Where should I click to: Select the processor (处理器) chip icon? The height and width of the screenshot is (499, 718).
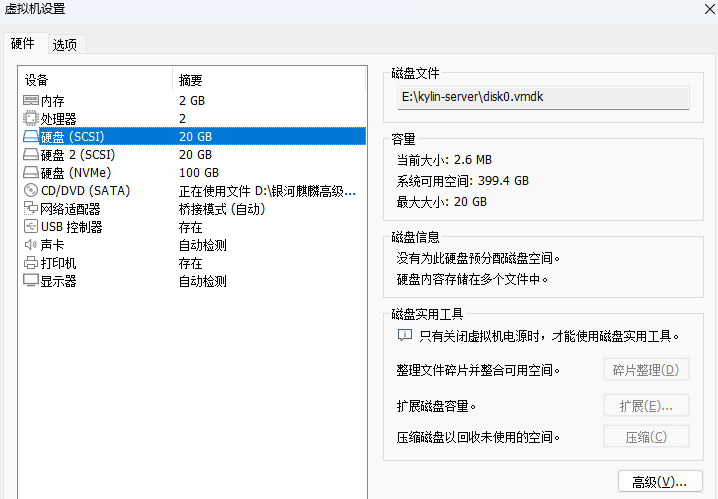31,119
